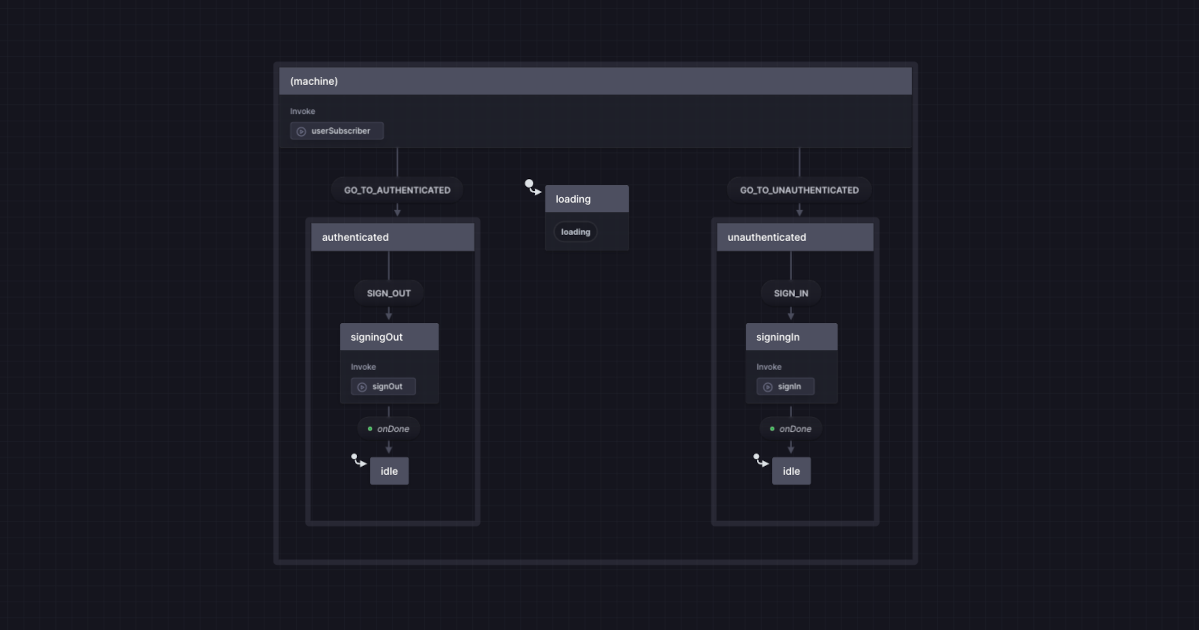Click the idle state inside authenticated
This screenshot has height=630, width=1200.
[x=389, y=471]
